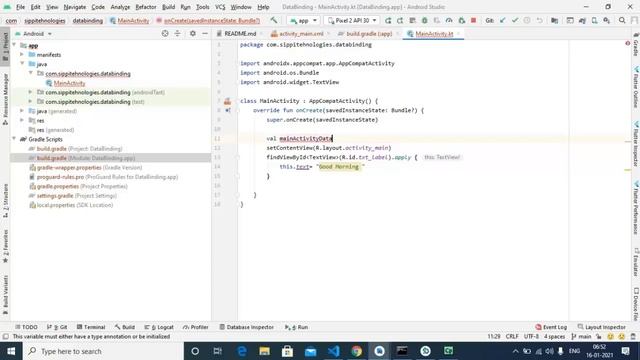
Task: Open the Logcat tool window
Action: tap(159, 327)
